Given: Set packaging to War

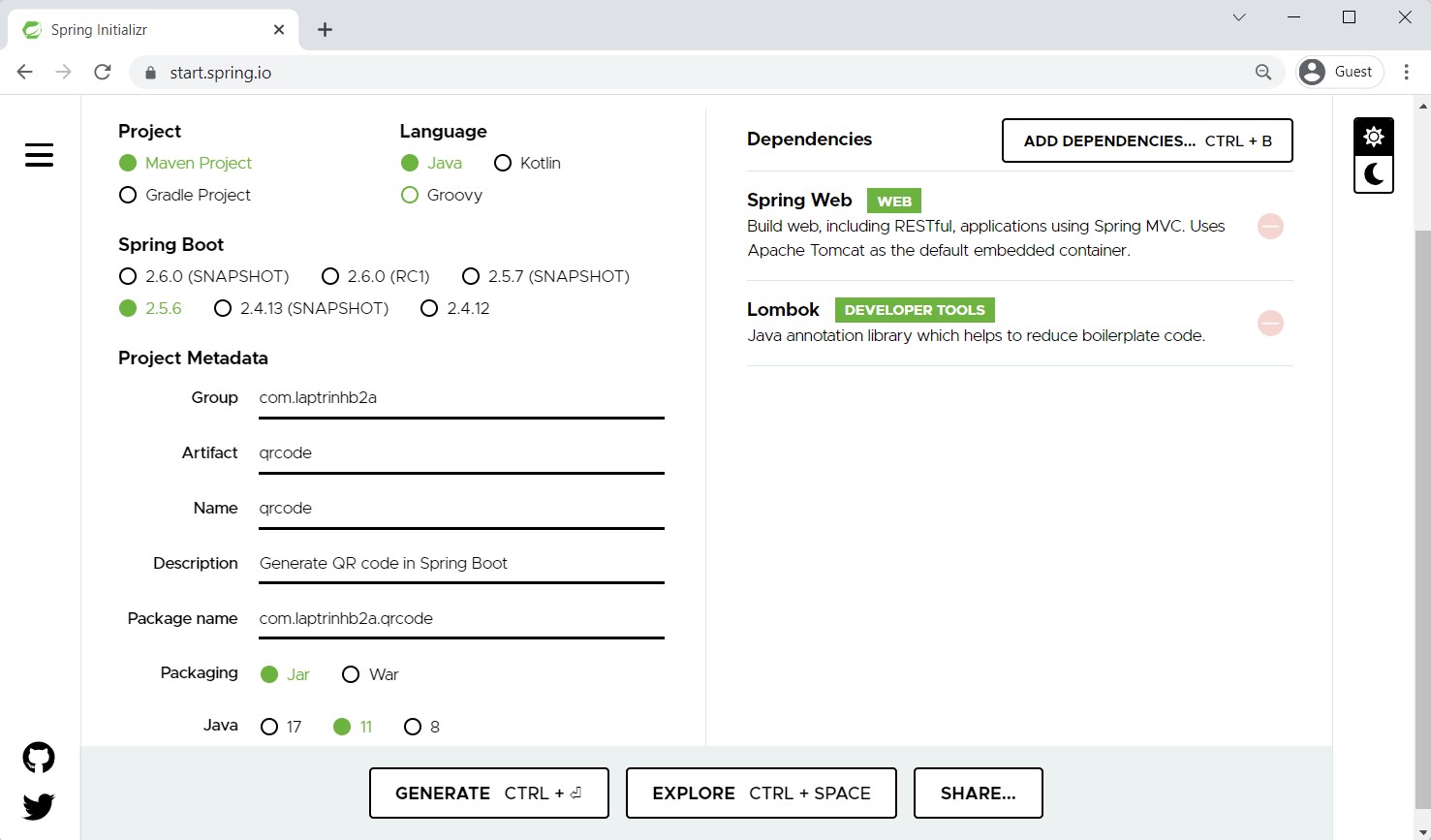Looking at the screenshot, I should click(x=370, y=674).
